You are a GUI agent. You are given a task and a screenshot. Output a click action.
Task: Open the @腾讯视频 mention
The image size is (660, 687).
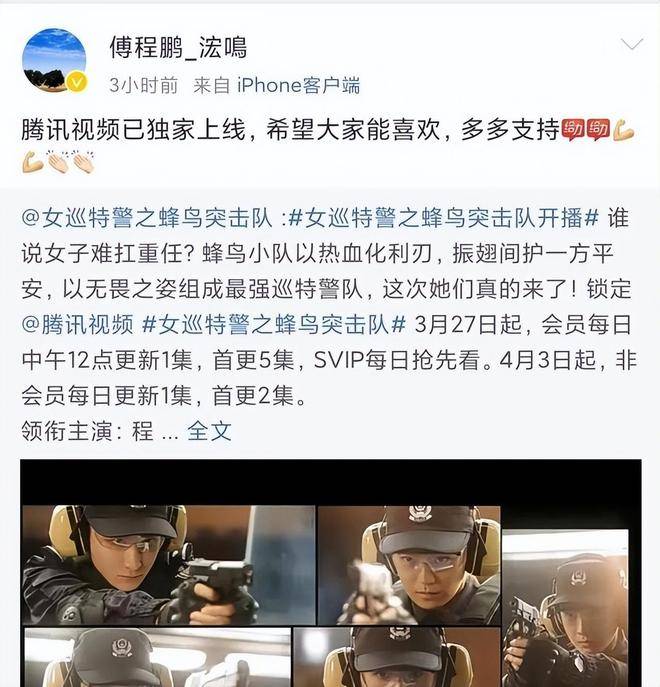coord(77,325)
